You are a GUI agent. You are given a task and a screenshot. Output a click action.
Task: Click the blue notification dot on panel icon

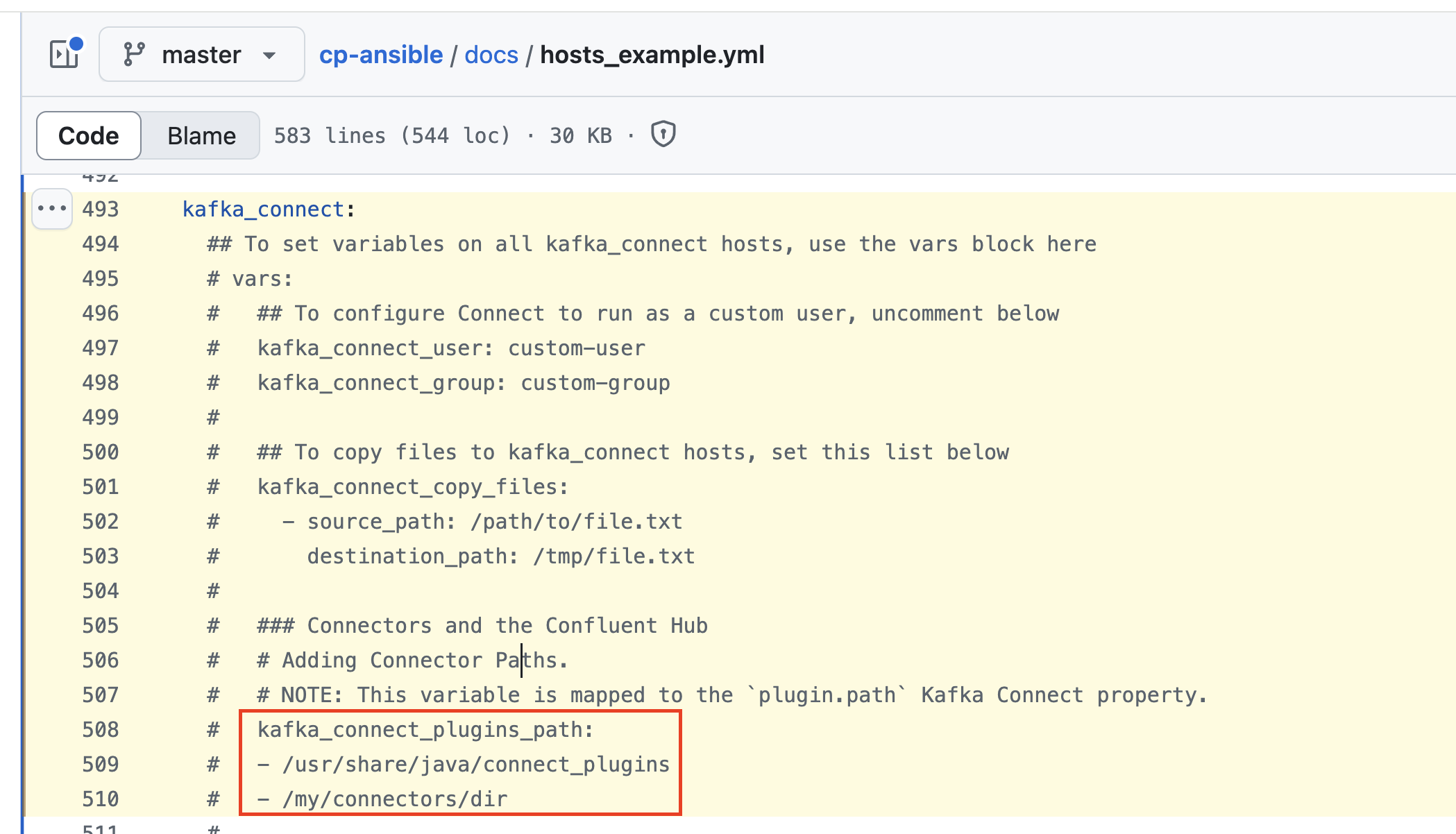pos(78,44)
